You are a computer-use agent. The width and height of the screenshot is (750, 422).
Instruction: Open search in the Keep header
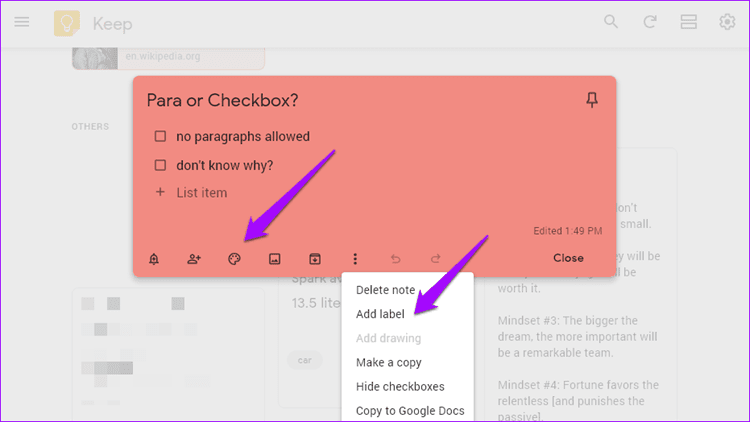point(611,22)
